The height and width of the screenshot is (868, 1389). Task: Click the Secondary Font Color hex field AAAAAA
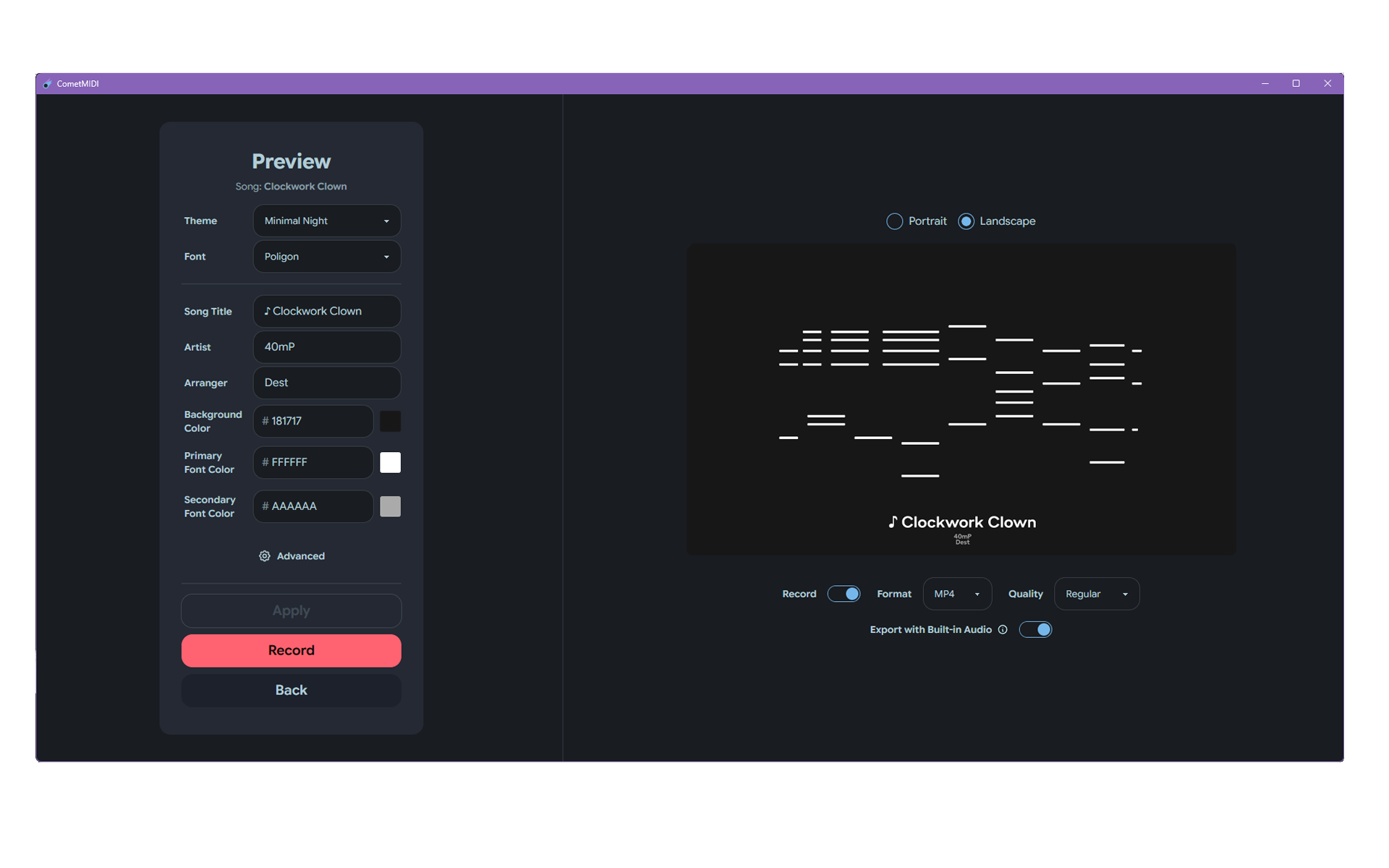point(313,506)
